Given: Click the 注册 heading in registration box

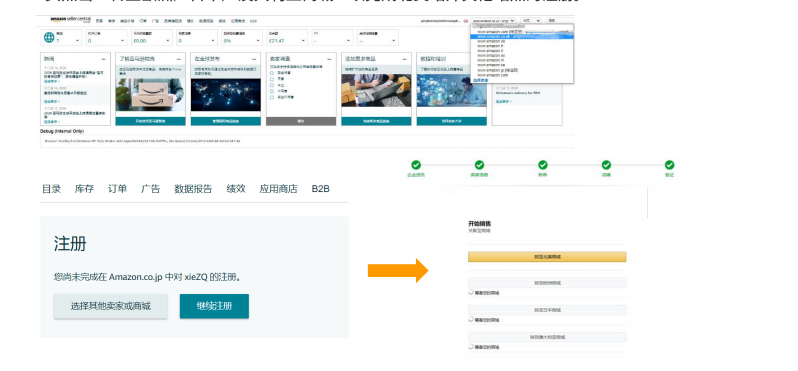Looking at the screenshot, I should [x=70, y=244].
